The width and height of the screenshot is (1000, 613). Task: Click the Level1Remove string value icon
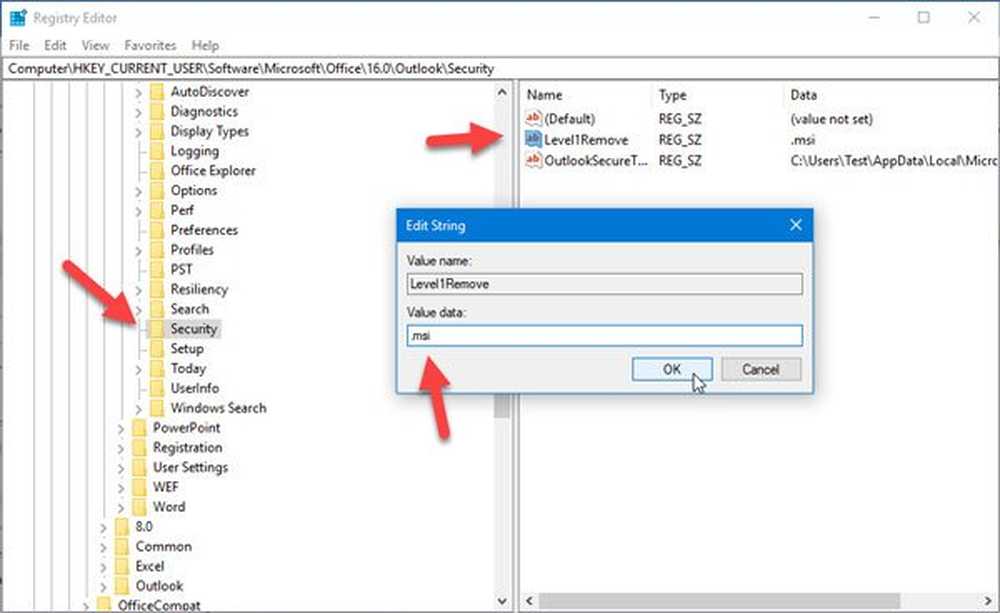(x=533, y=139)
